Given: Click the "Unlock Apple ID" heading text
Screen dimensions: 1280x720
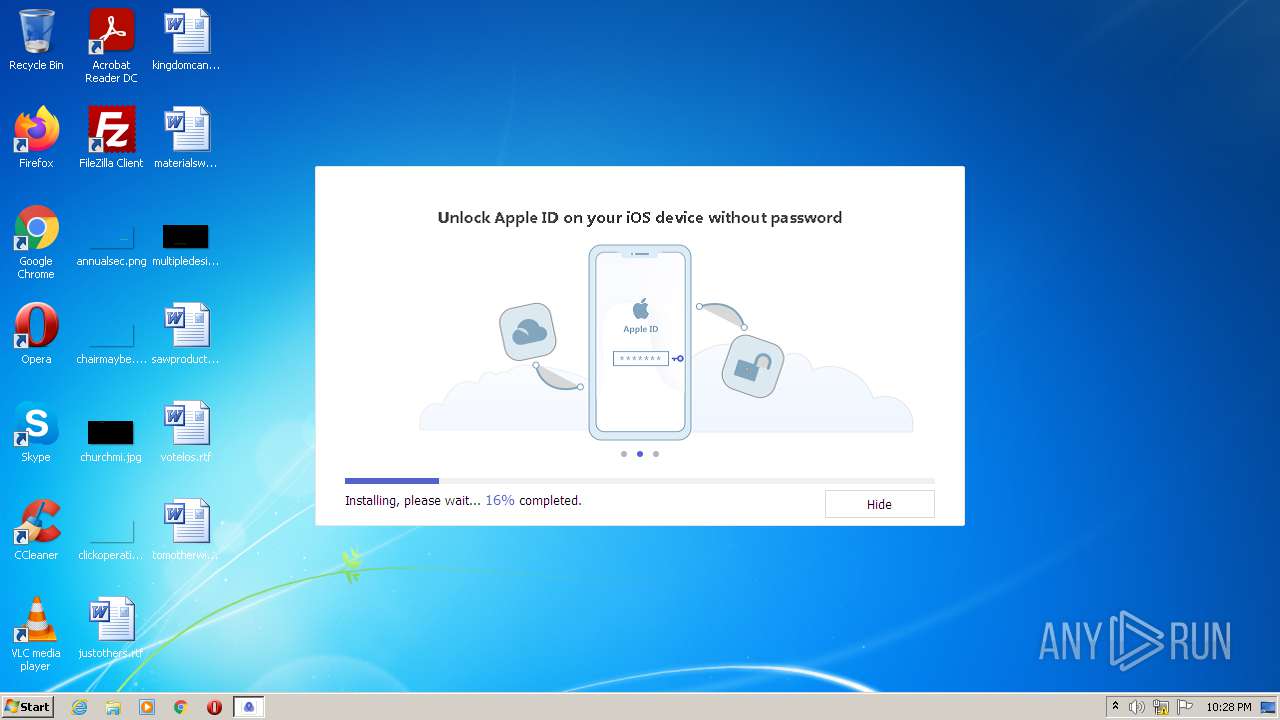Looking at the screenshot, I should [640, 218].
